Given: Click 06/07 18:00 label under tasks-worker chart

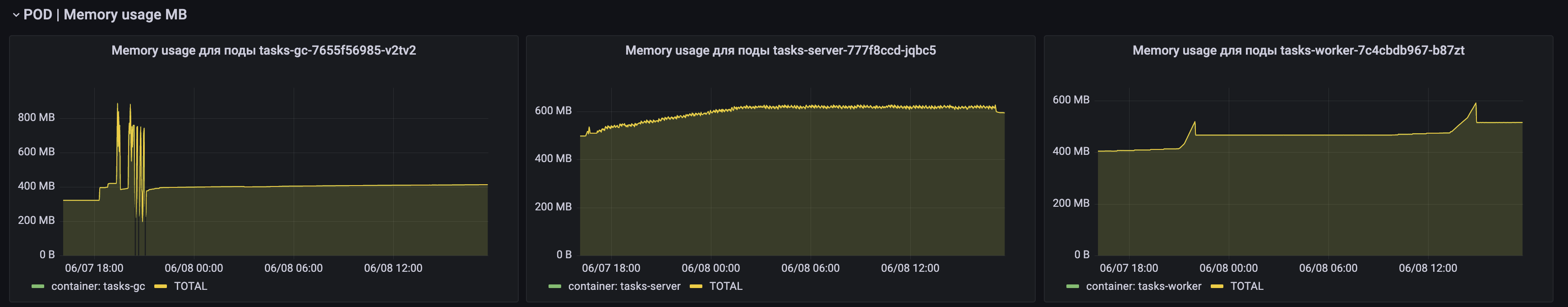Looking at the screenshot, I should 1129,268.
